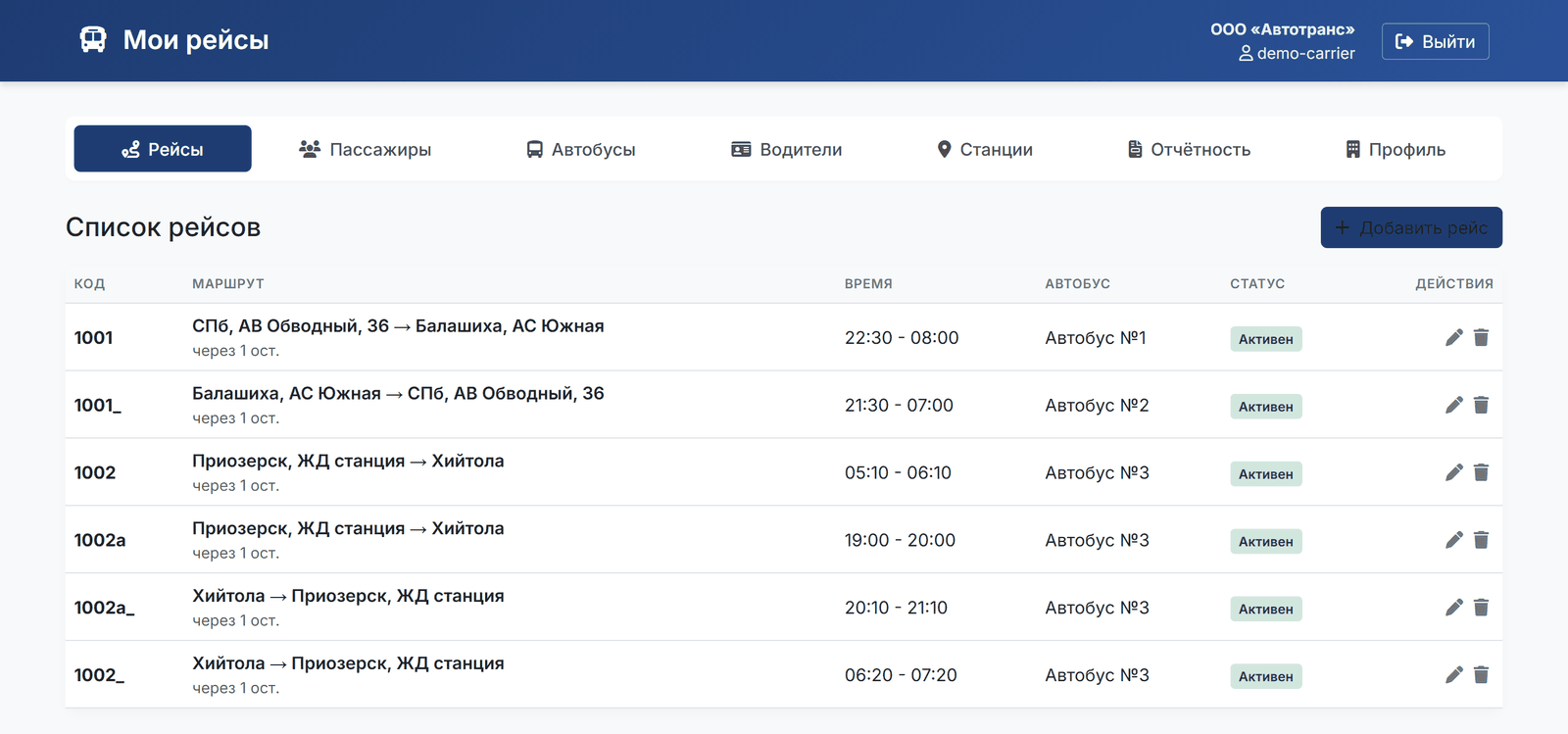Open the Водители tab

click(x=787, y=149)
